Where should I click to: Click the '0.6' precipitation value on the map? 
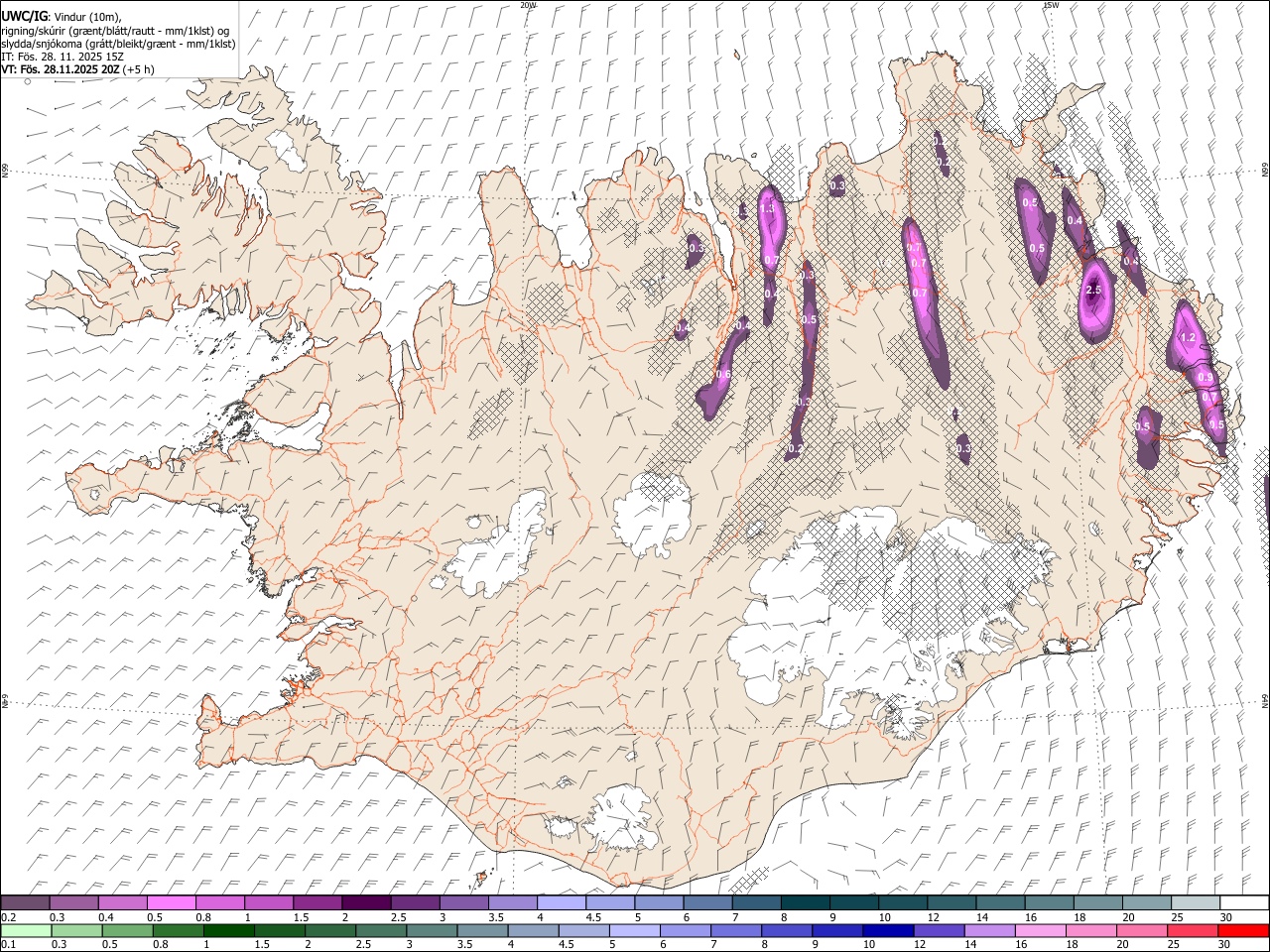coord(722,375)
